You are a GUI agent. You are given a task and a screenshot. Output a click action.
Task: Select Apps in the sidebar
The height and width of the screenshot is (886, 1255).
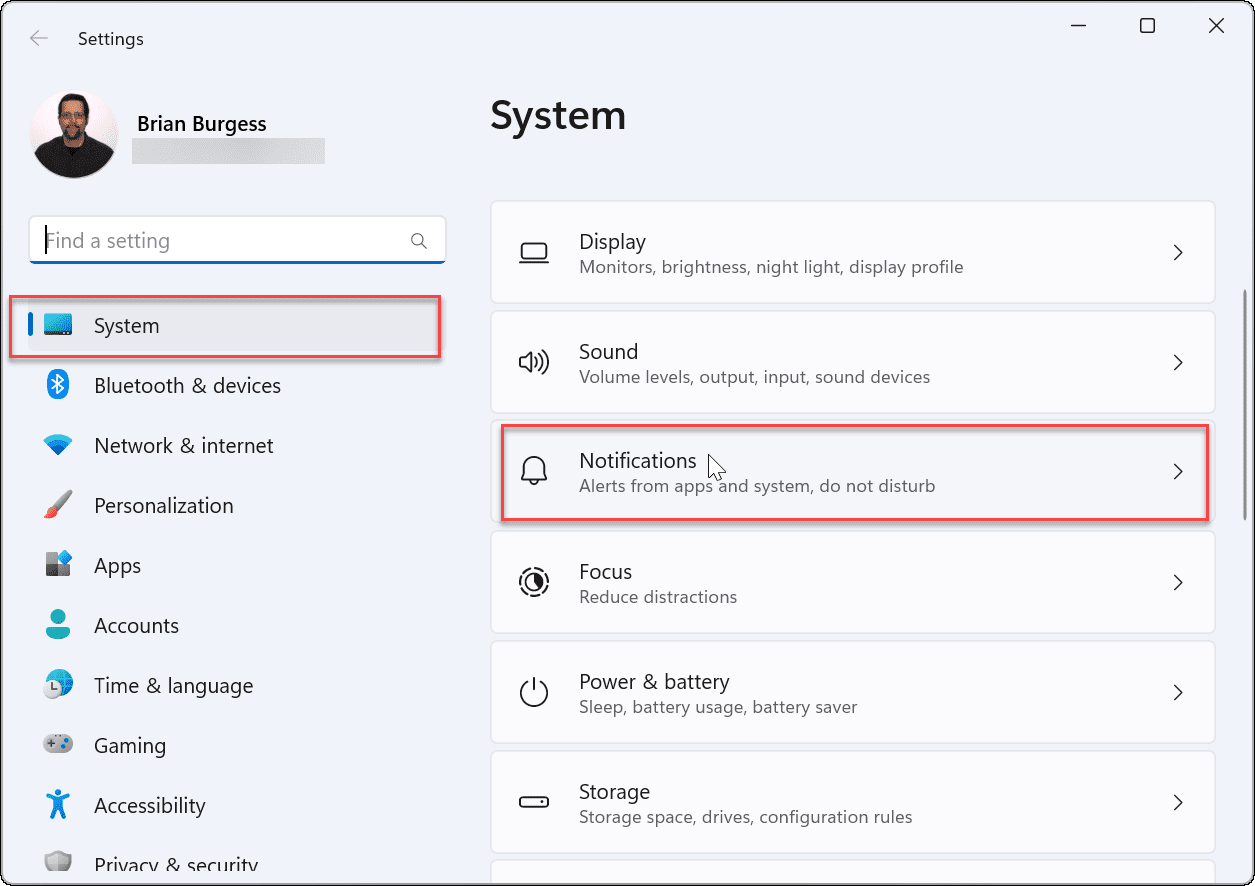point(117,565)
